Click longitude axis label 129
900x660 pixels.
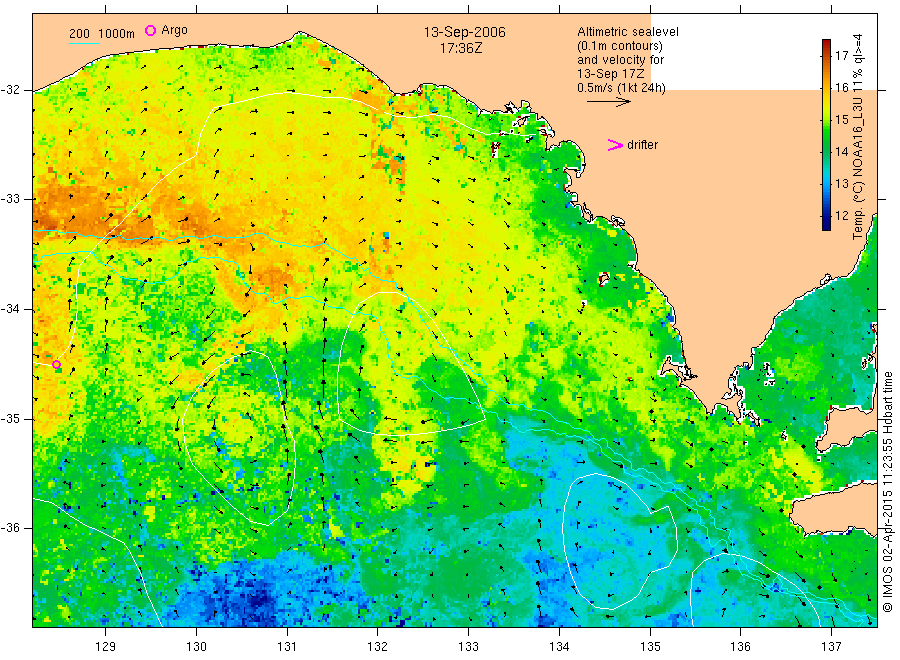pos(106,647)
